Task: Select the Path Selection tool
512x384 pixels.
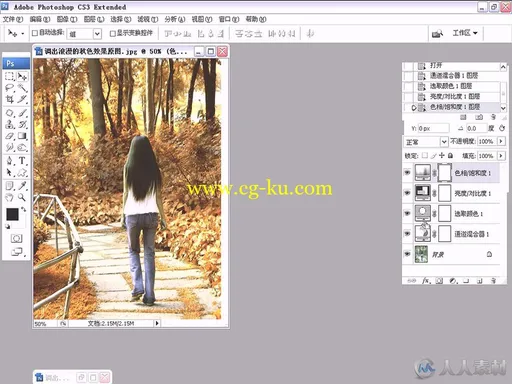Action: coord(10,173)
